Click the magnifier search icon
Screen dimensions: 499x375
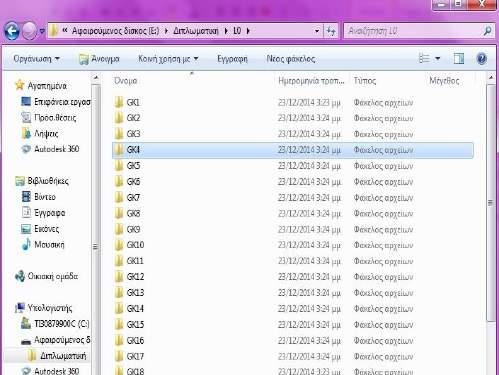pyautogui.click(x=487, y=31)
